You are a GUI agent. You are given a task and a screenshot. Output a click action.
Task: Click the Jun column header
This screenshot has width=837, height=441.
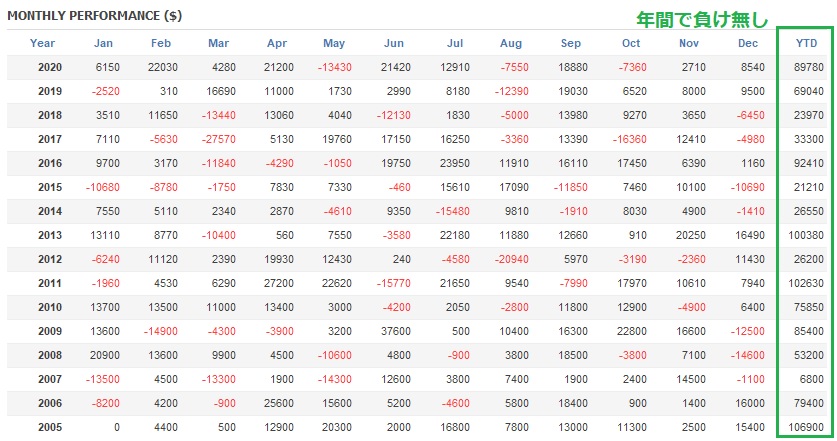[394, 43]
